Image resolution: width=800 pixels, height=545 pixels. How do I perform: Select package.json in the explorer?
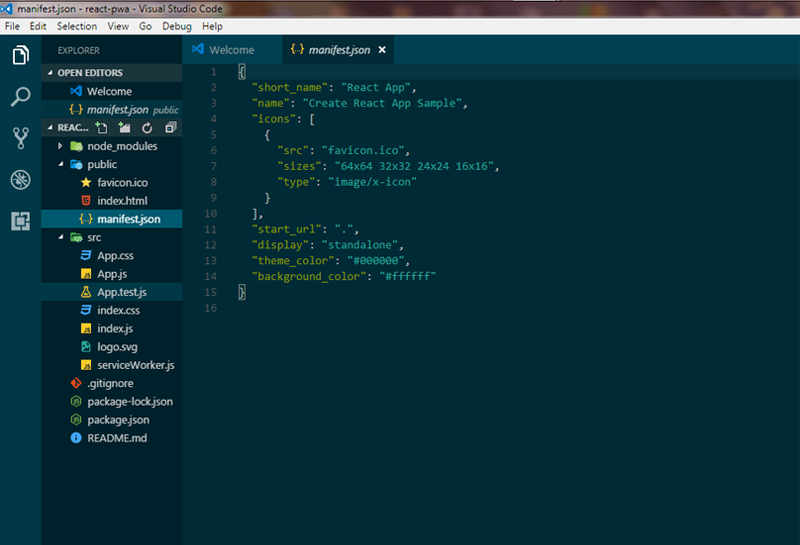click(118, 420)
